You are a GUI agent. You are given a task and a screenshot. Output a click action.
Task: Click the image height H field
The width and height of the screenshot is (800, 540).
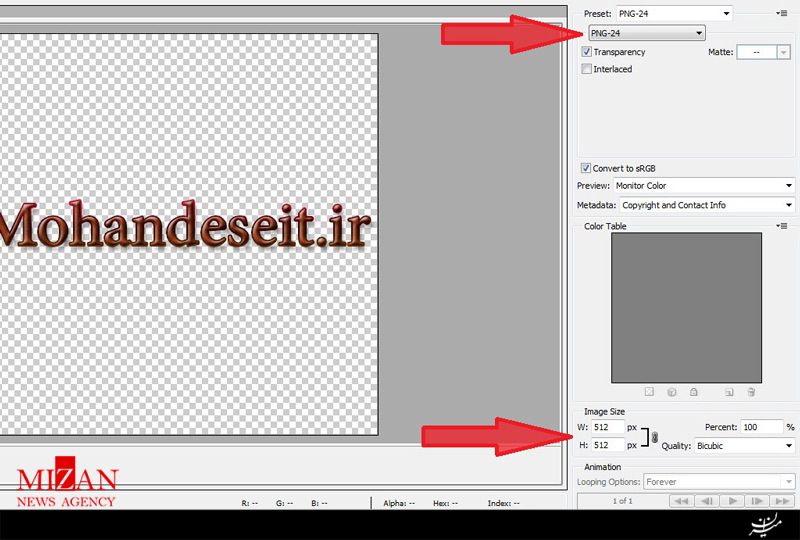(608, 446)
